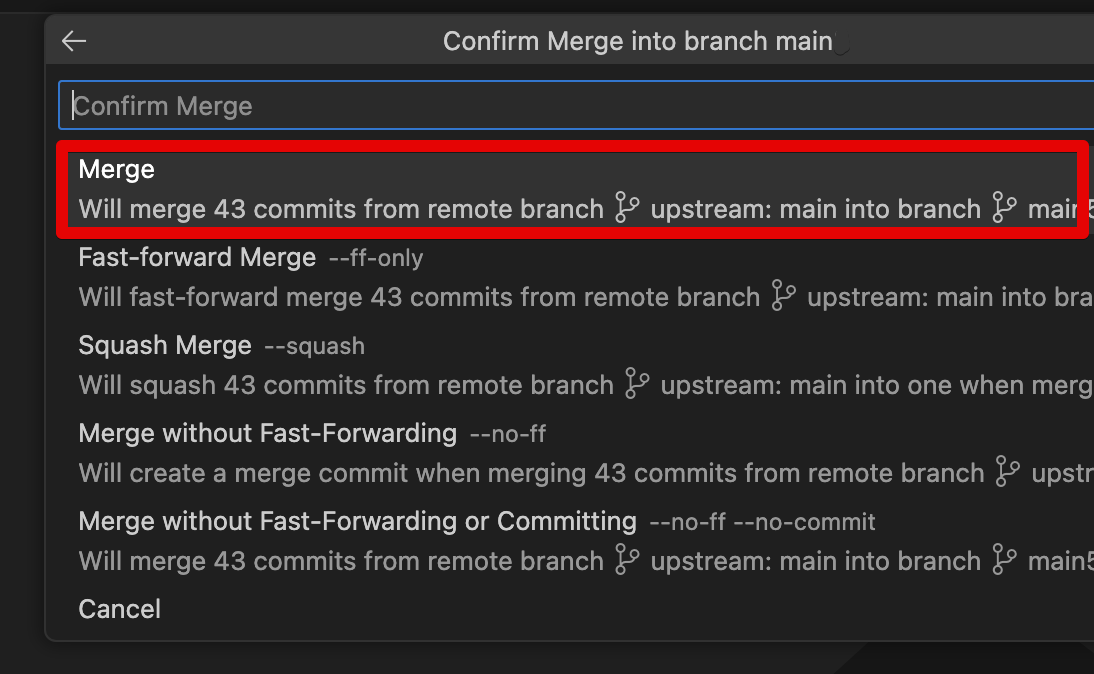Click the Confirm Merge input field
The height and width of the screenshot is (674, 1094).
pos(576,105)
